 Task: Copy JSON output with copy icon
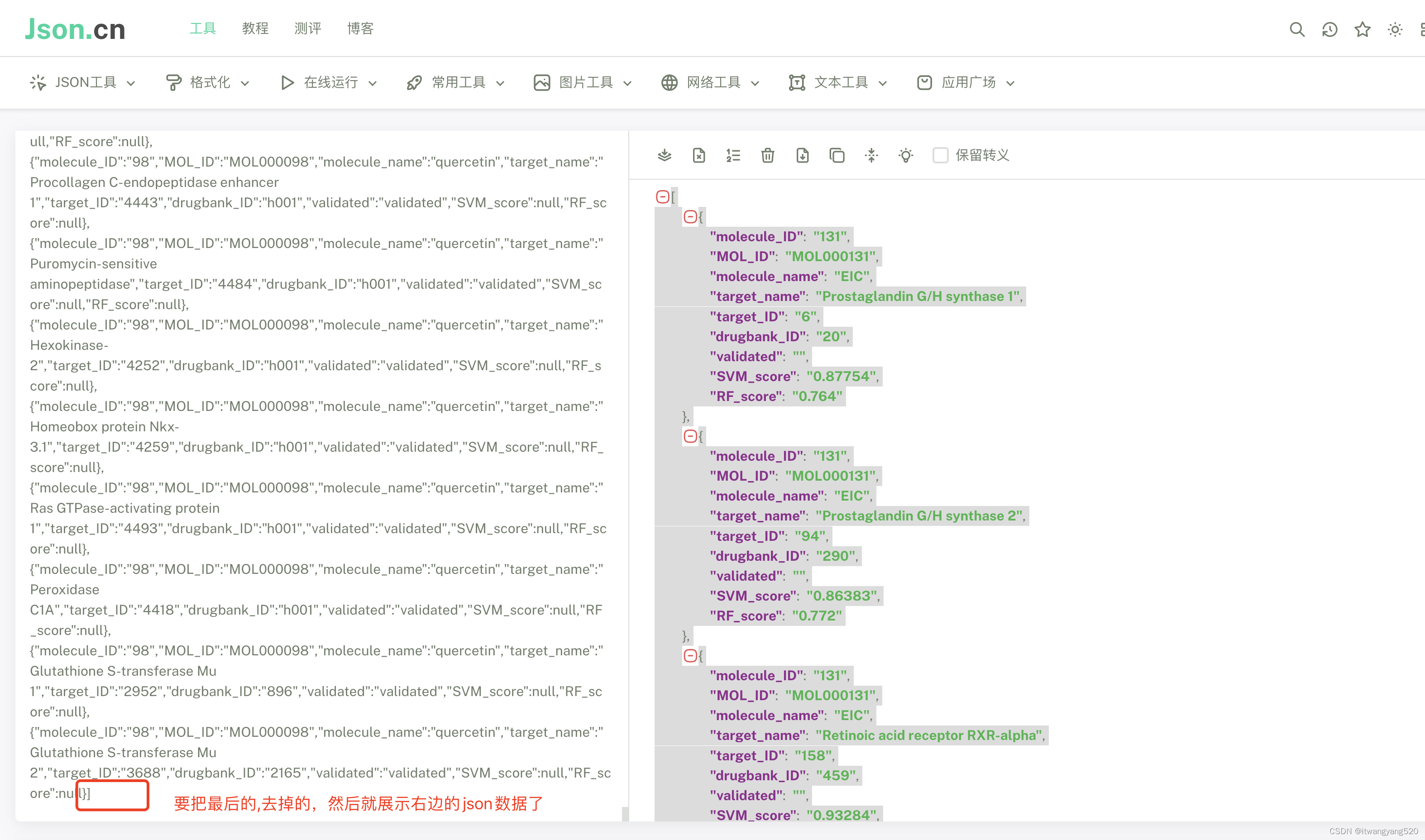[837, 155]
